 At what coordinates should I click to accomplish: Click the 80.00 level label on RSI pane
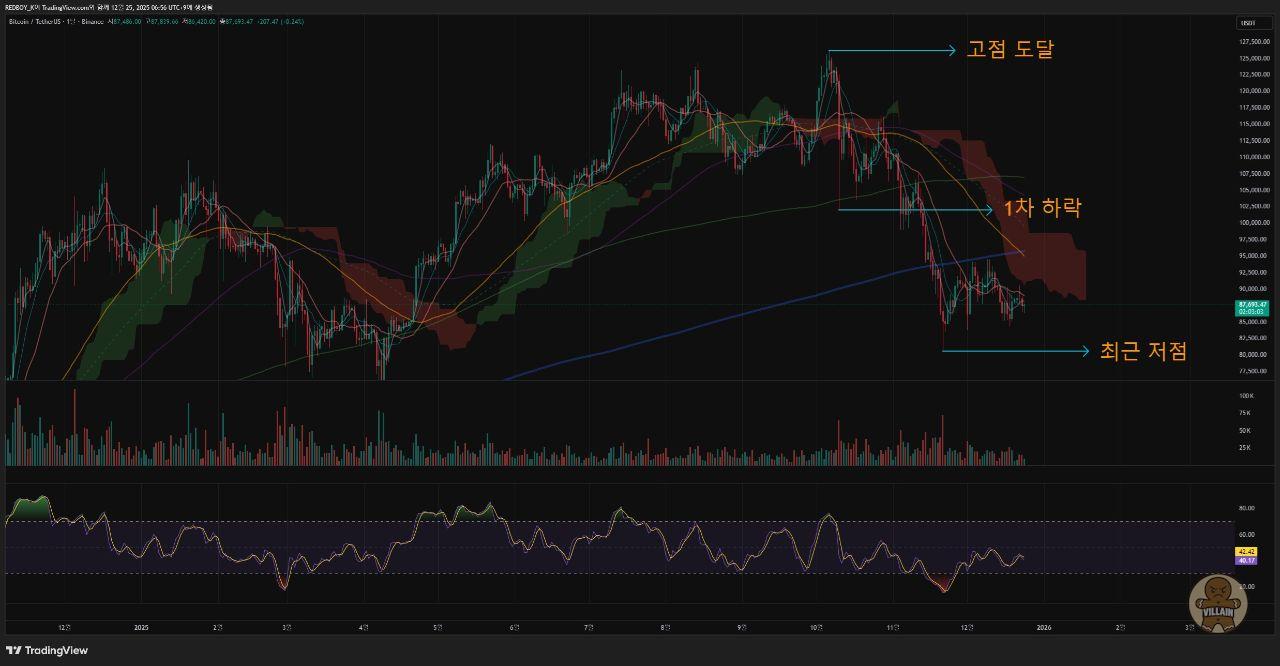(x=1246, y=508)
